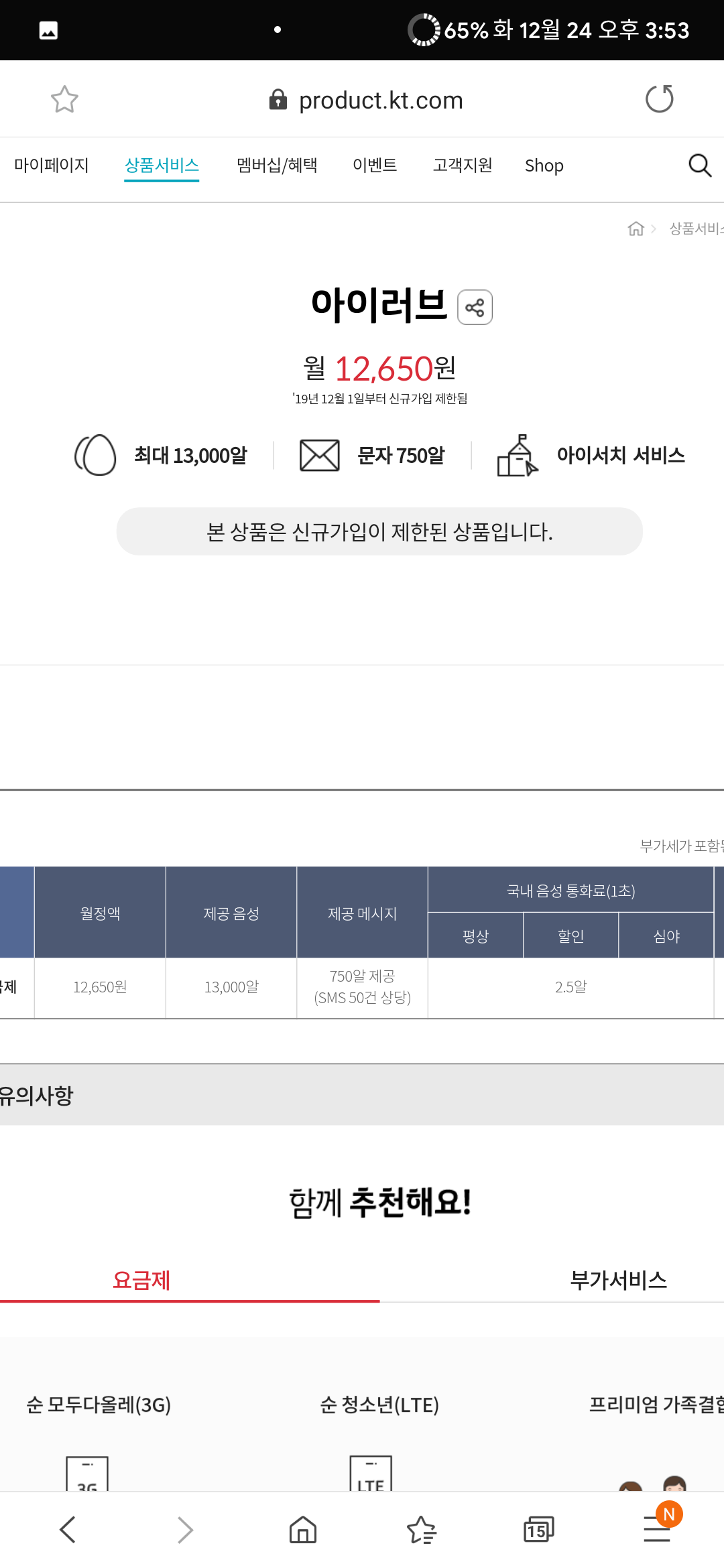Go forward with browser forward arrow
This screenshot has width=724, height=1568.
[185, 1530]
